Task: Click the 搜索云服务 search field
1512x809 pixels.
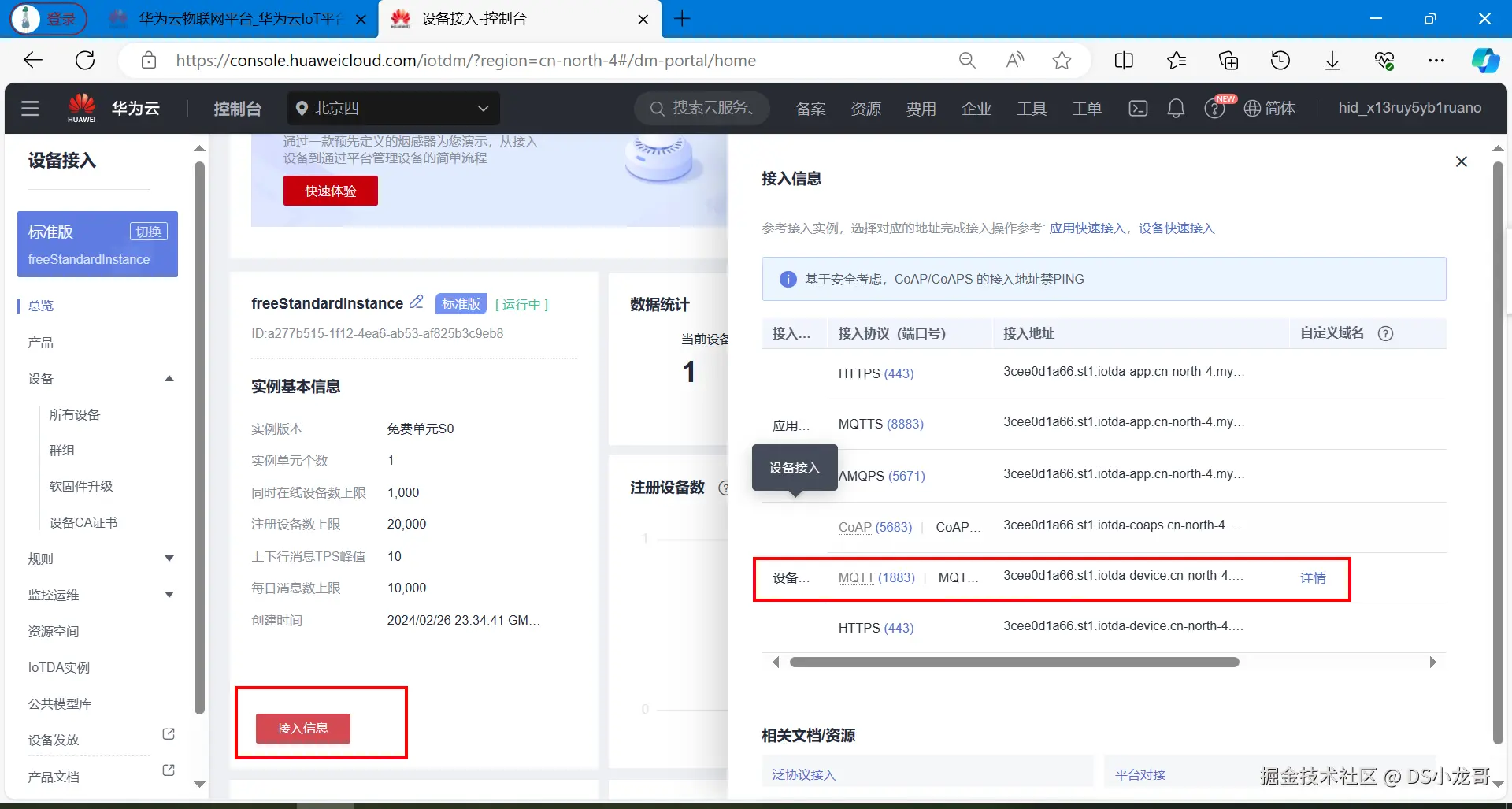Action: [702, 108]
